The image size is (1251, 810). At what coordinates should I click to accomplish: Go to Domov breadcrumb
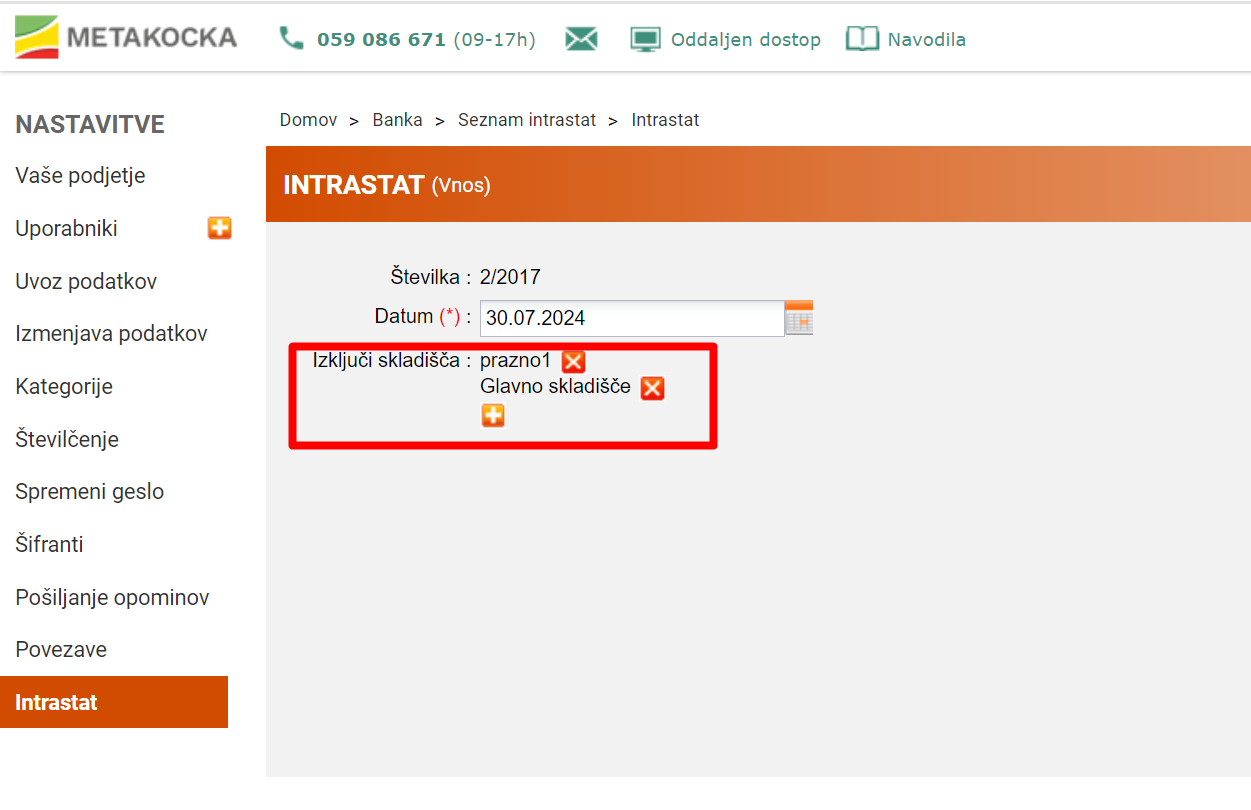point(308,120)
